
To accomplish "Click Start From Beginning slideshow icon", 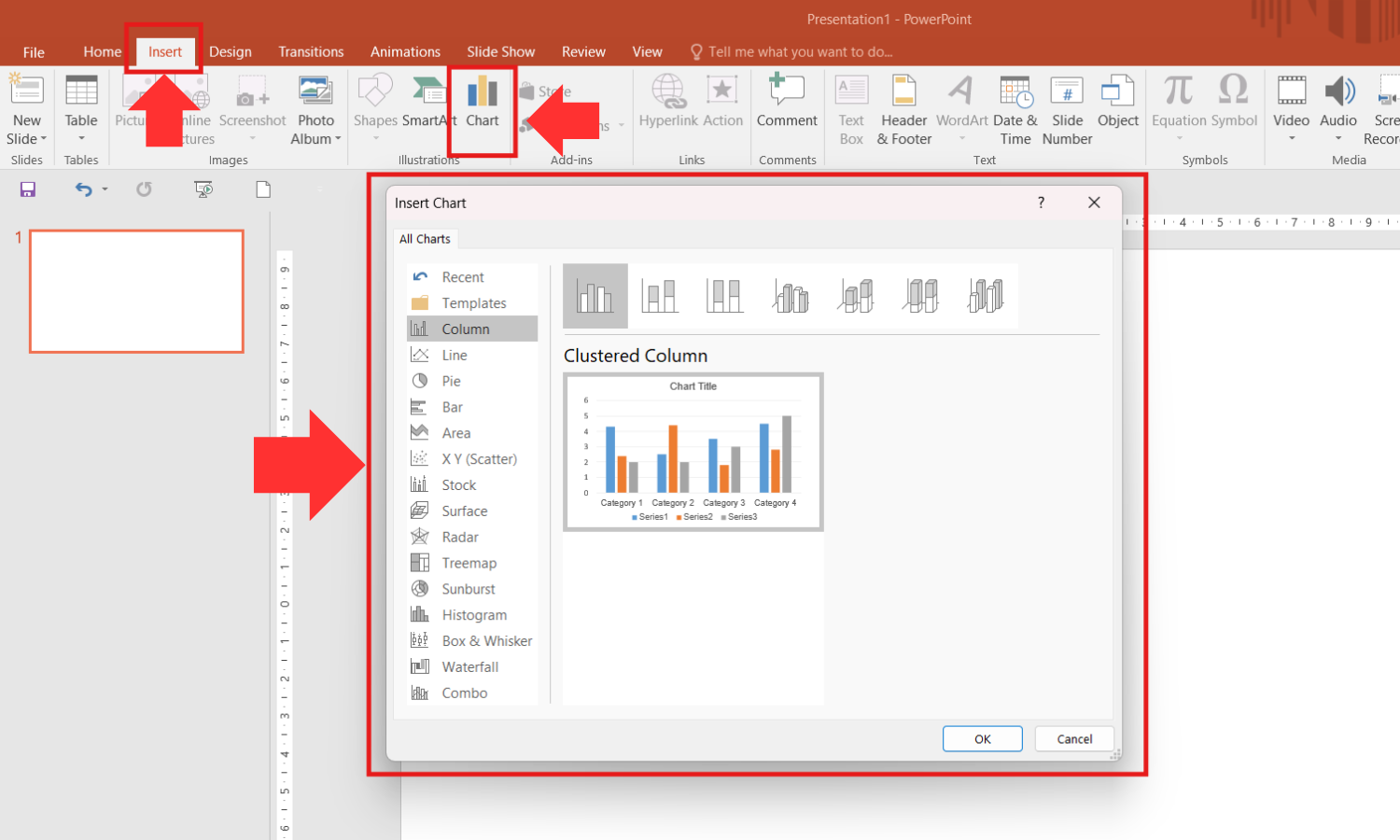I will [x=203, y=189].
